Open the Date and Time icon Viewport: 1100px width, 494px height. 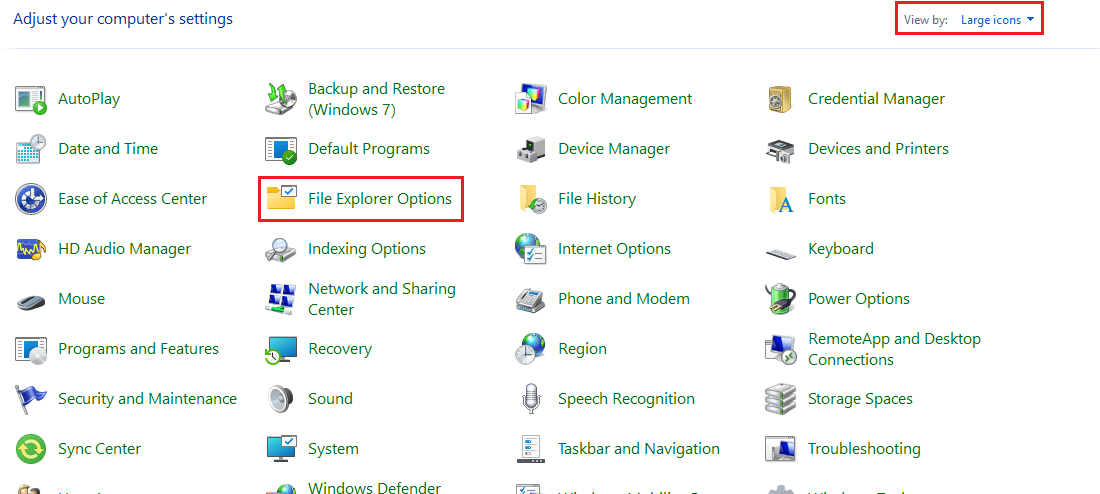[31, 149]
